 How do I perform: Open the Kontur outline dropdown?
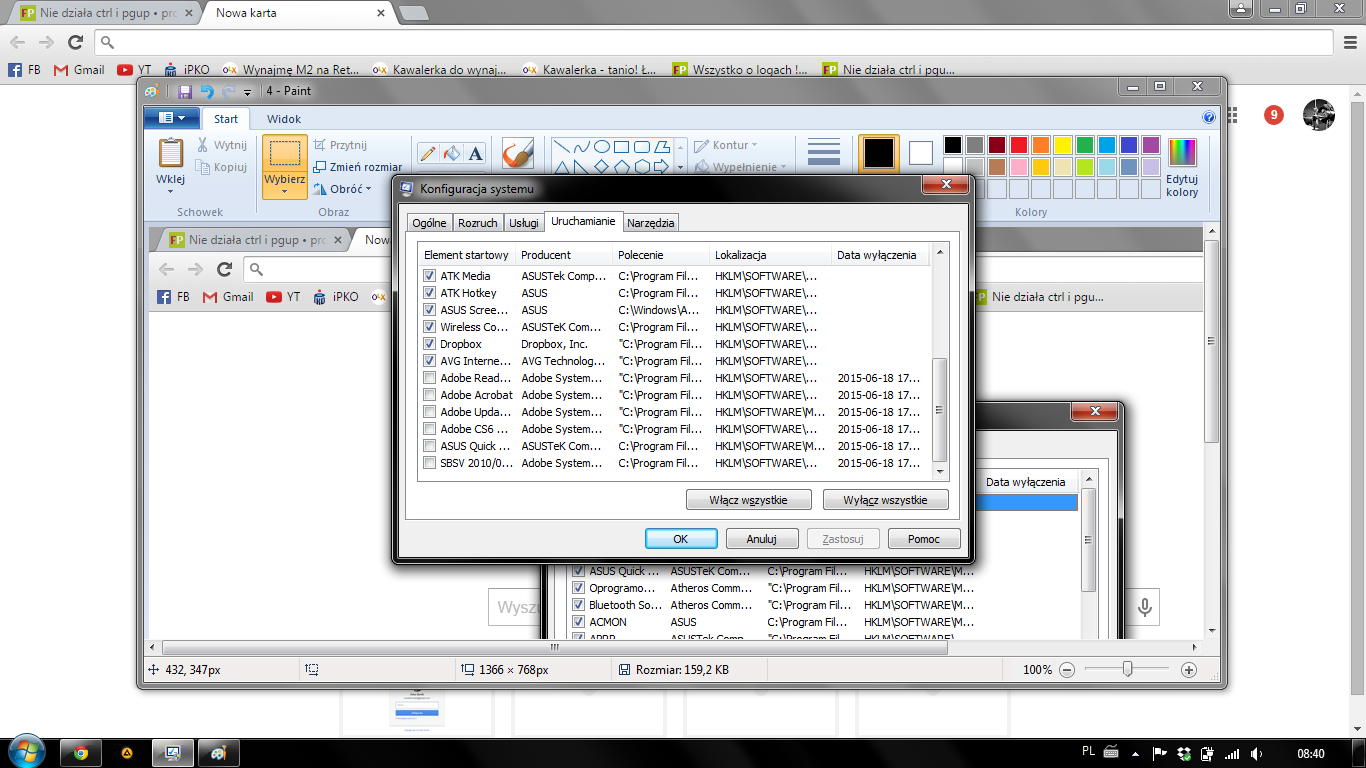coord(727,145)
